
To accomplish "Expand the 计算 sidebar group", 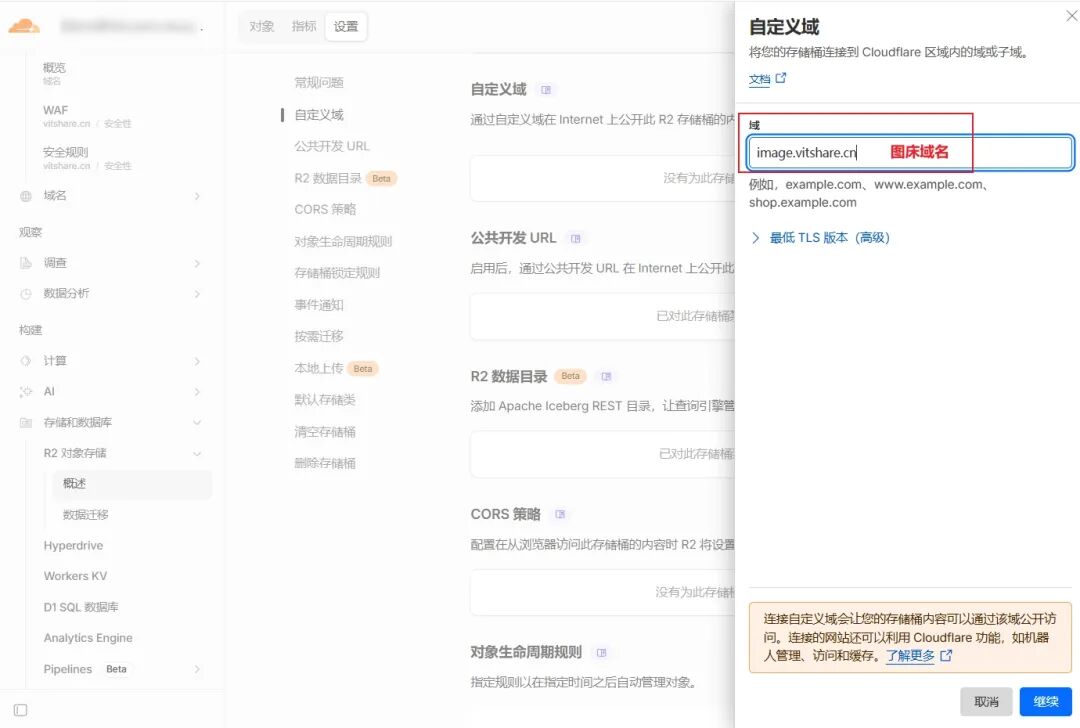I will point(197,361).
